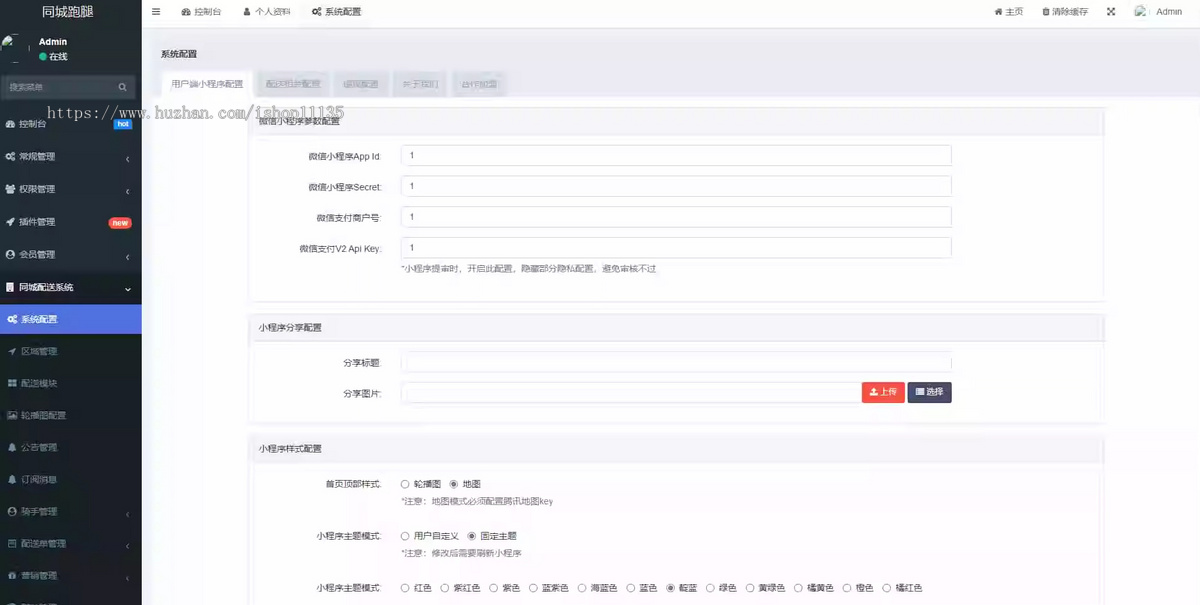
Task: Open the 关于我们 tab
Action: click(x=420, y=85)
